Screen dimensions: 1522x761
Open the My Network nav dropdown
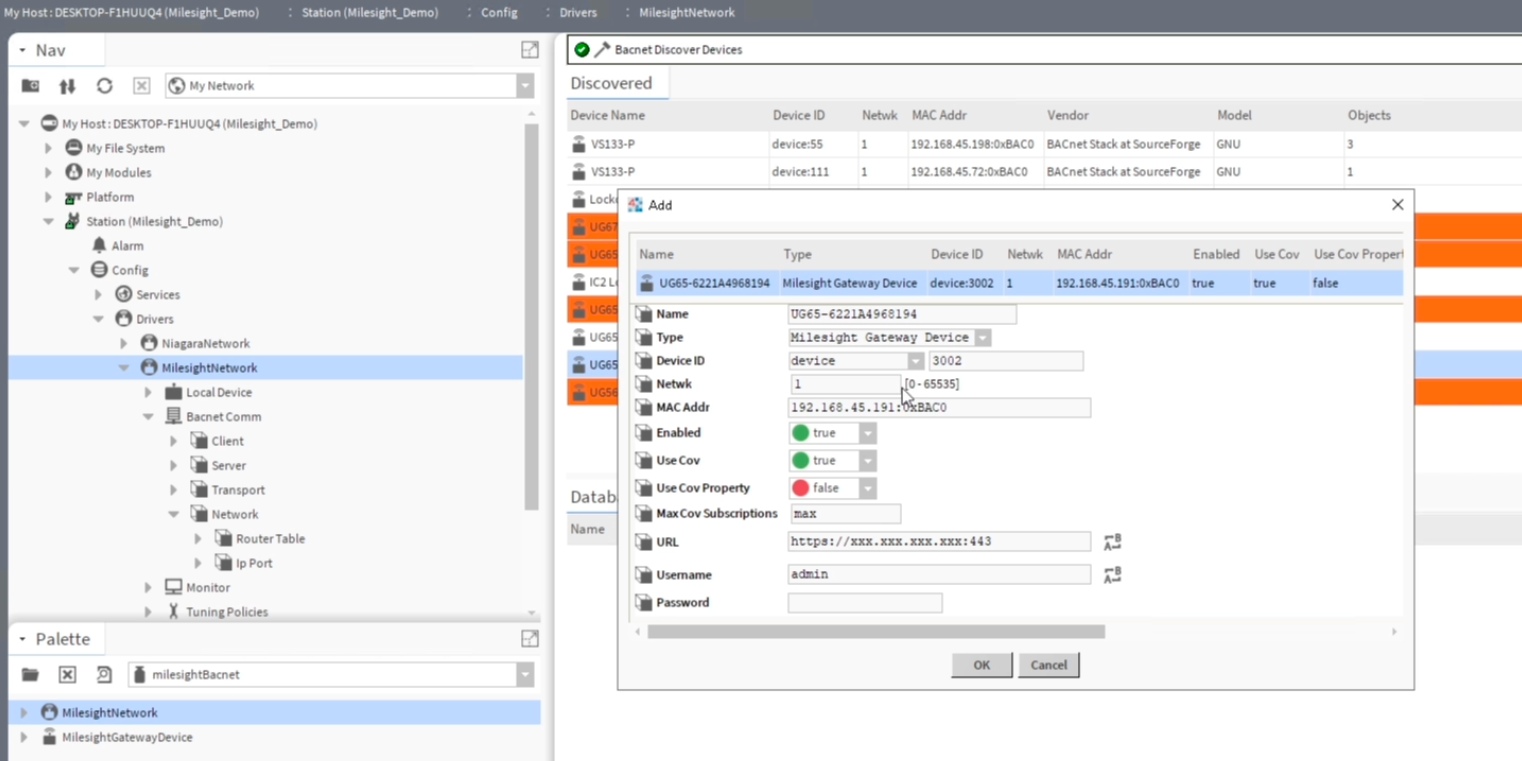525,86
